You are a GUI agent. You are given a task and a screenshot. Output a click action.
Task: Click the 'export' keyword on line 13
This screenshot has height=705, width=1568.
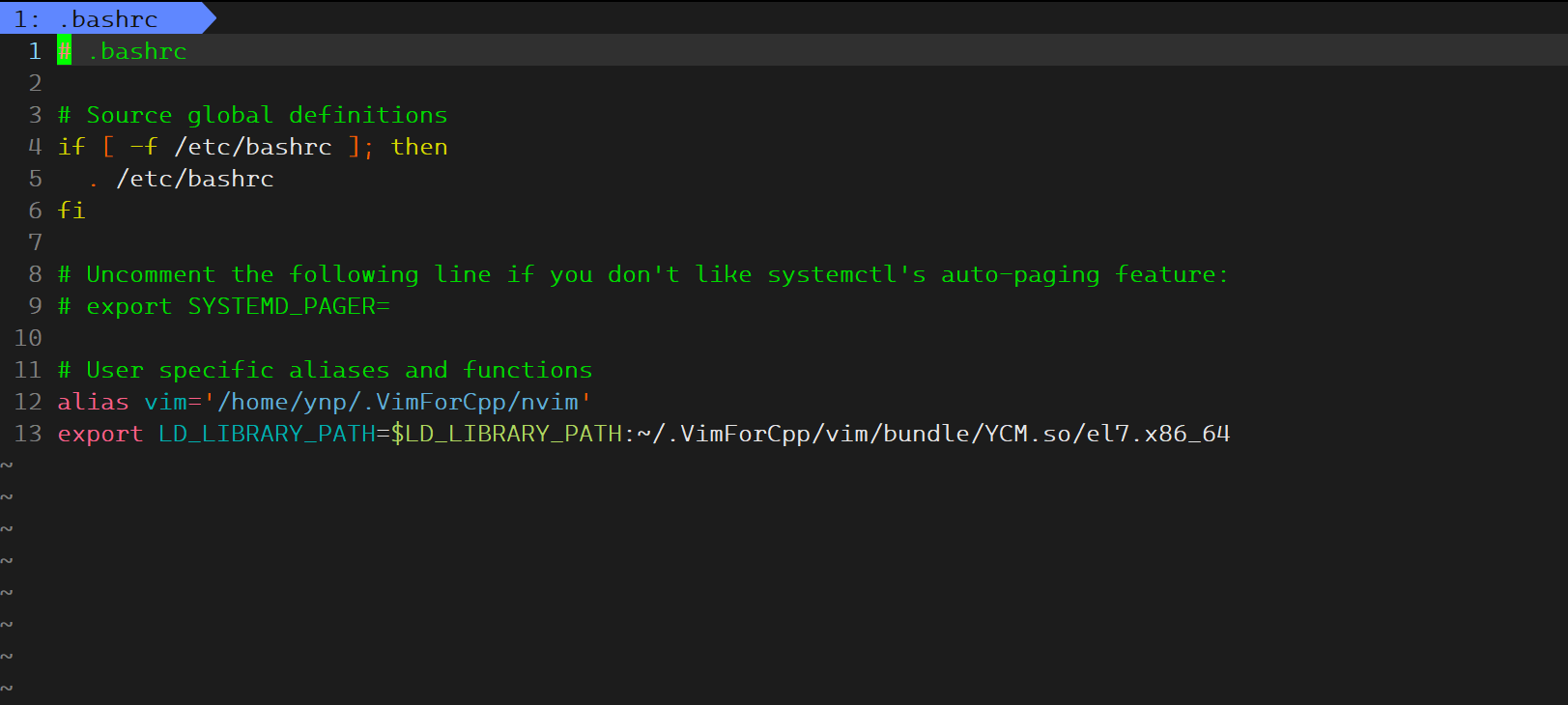click(x=100, y=434)
